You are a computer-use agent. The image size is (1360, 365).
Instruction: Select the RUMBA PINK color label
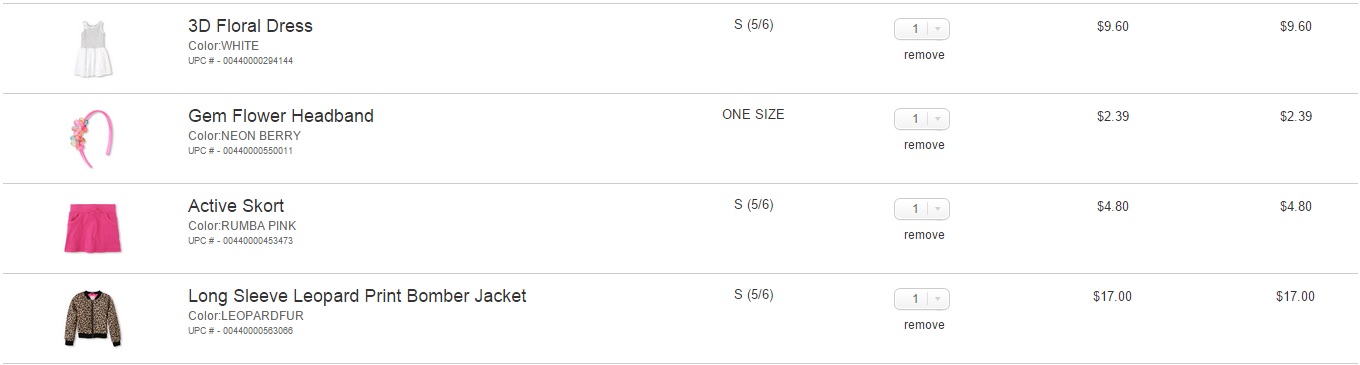(x=258, y=226)
